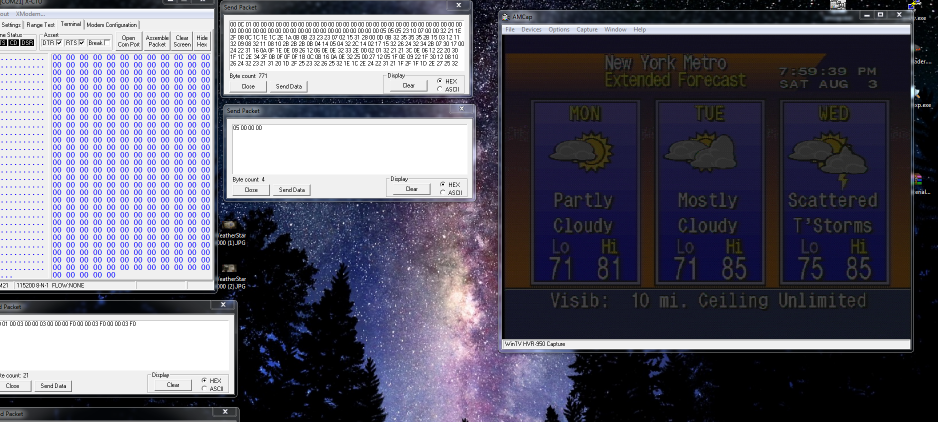Click the WinTV HVR-950 Capture status bar text

[535, 344]
